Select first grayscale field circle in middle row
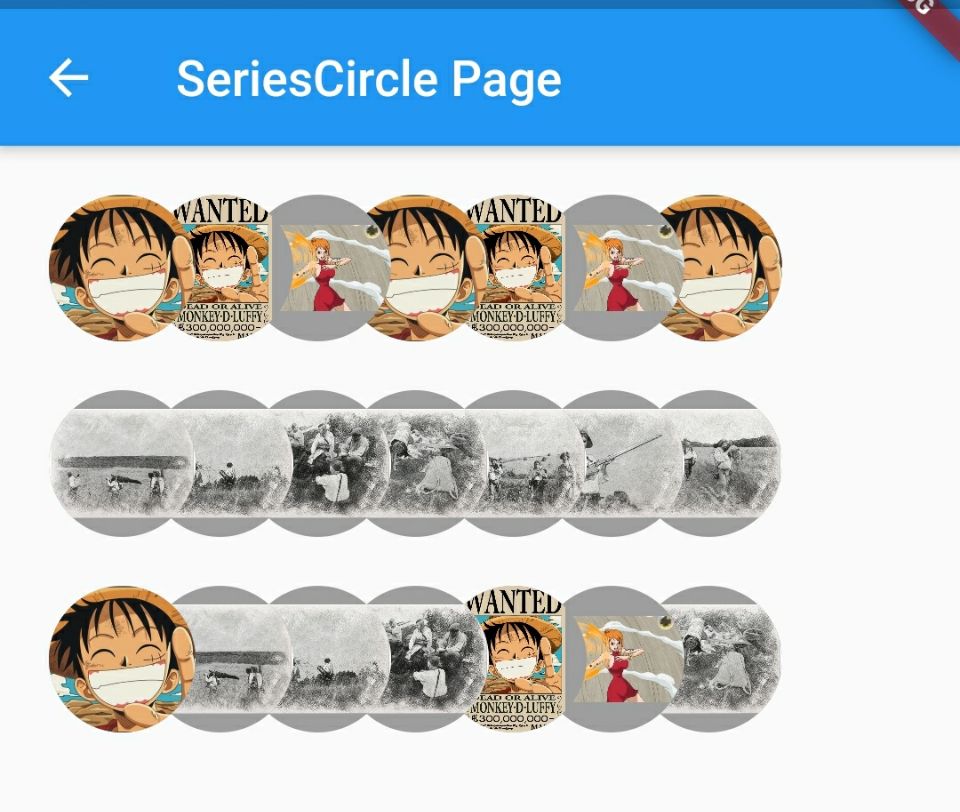The image size is (960, 812). pyautogui.click(x=122, y=463)
